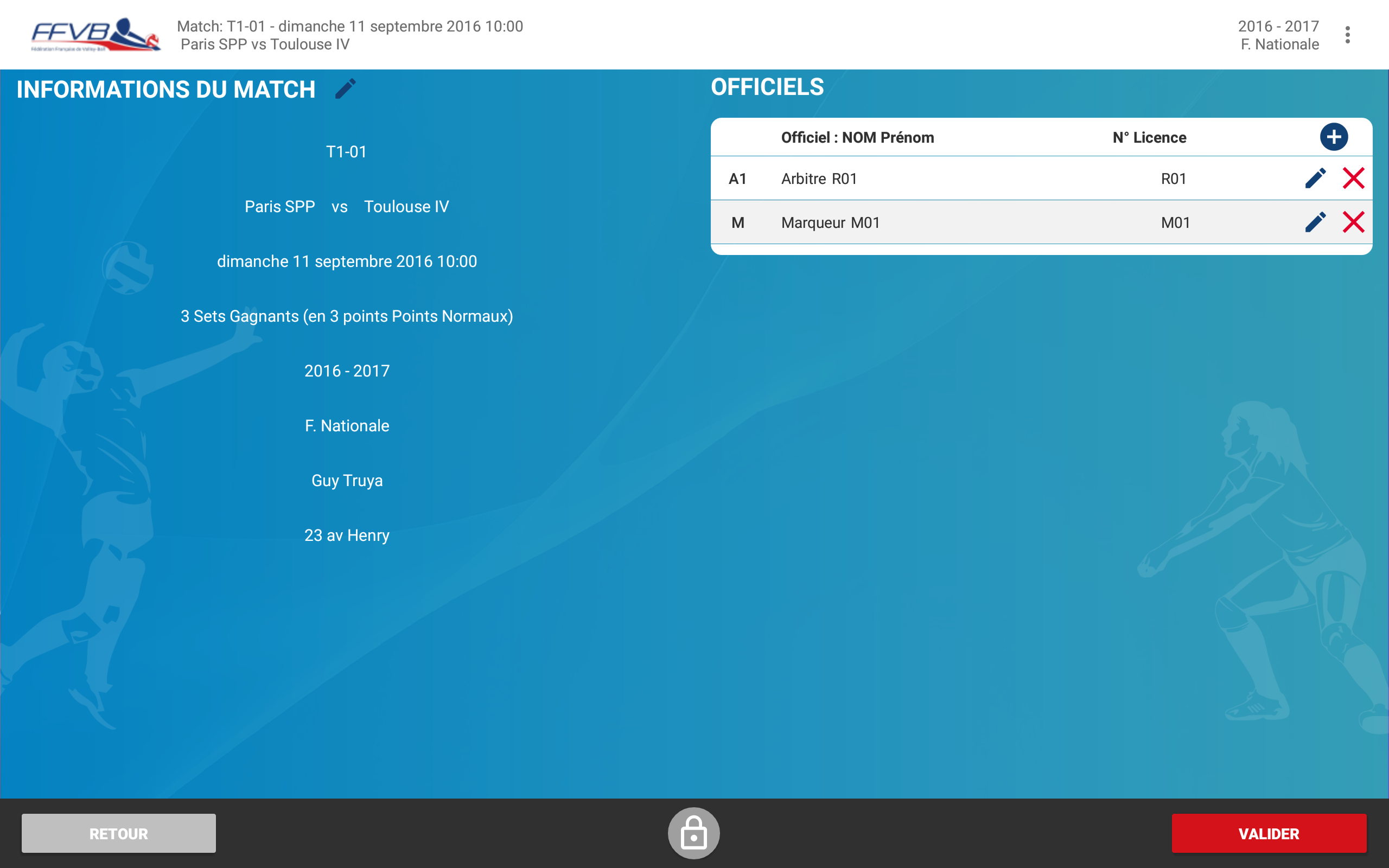Add a new official with plus icon

1333,137
